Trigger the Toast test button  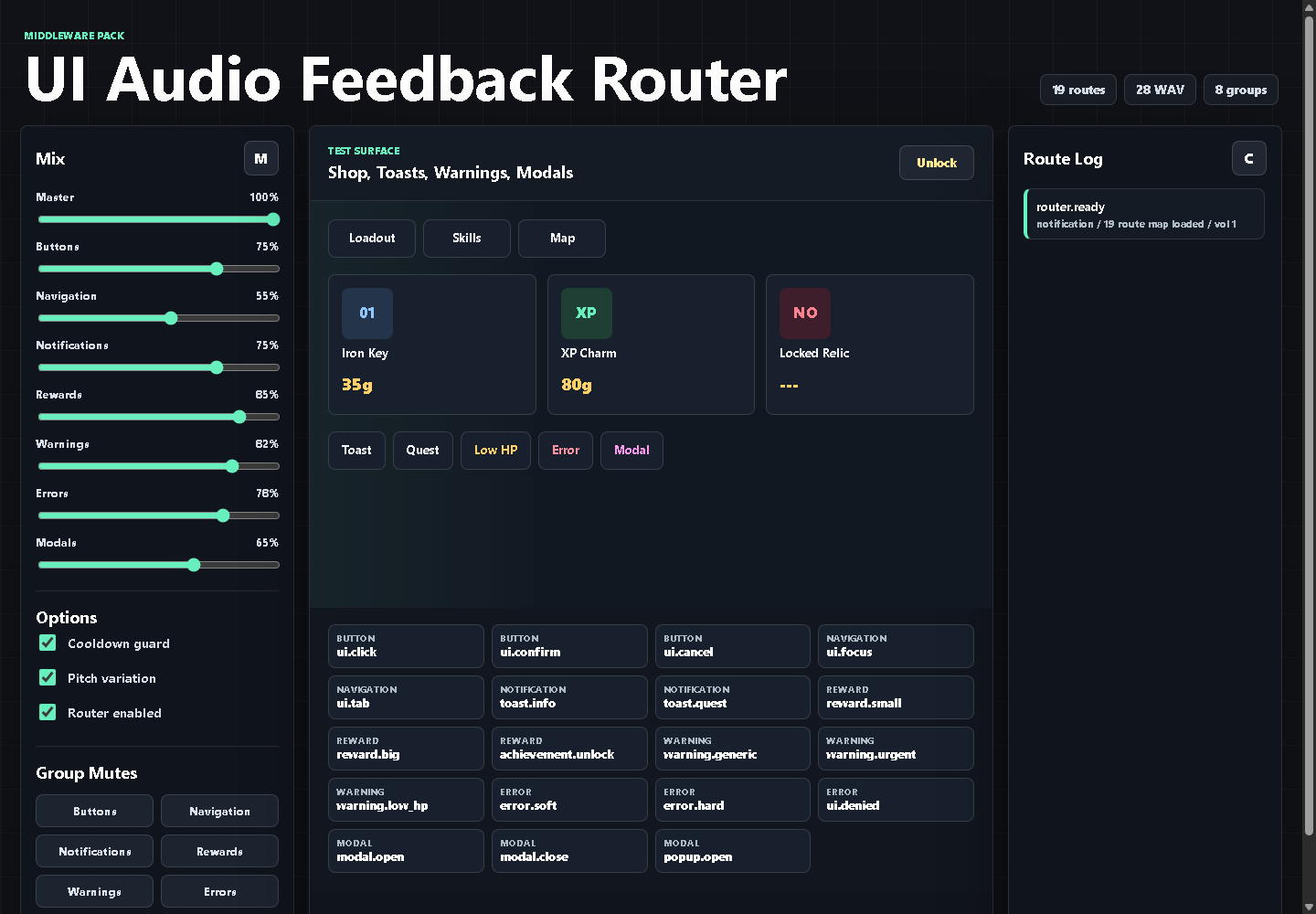[356, 451]
